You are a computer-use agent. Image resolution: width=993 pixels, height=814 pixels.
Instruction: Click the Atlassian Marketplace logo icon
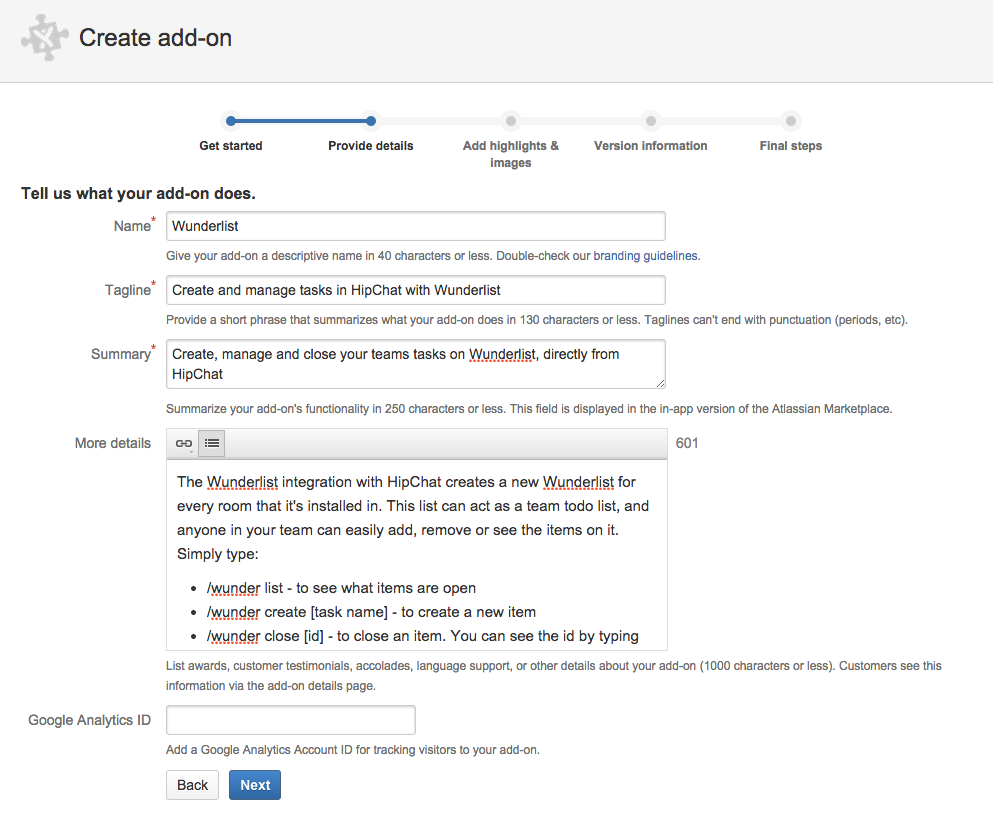[x=46, y=39]
